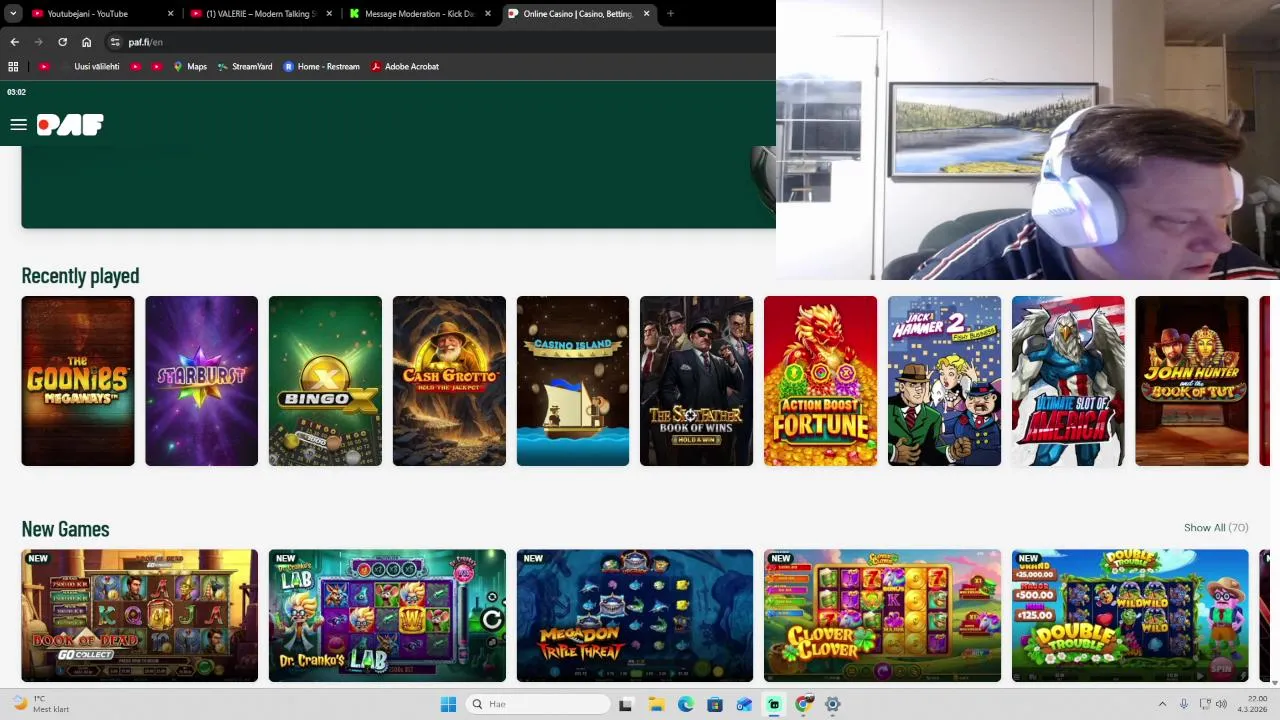Screen dimensions: 1280x720
Task: Open Task View on the taskbar
Action: pyautogui.click(x=625, y=704)
